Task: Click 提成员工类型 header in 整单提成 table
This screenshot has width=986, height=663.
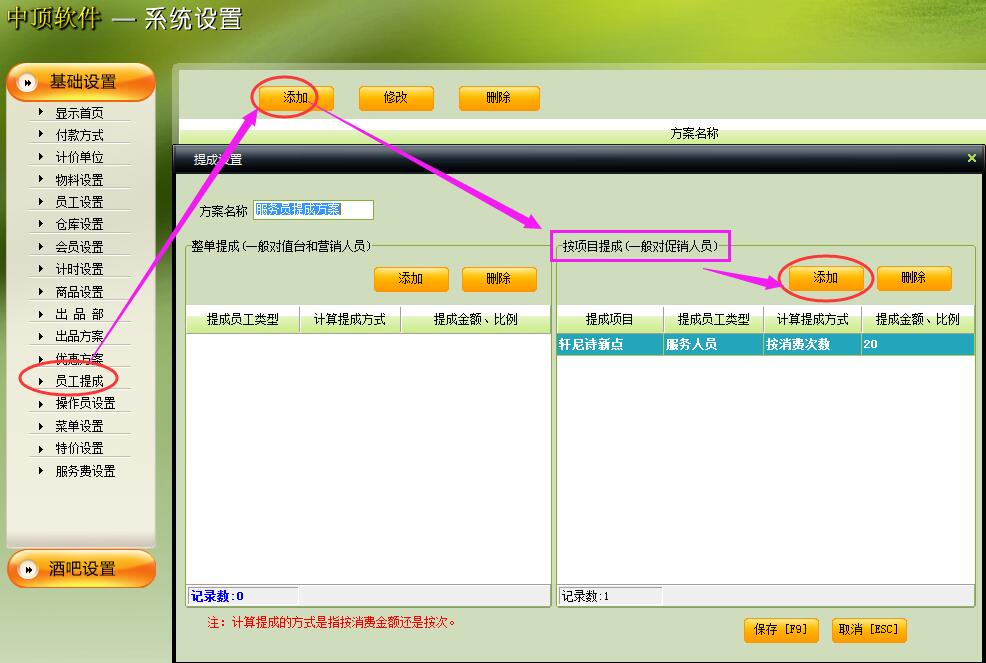Action: click(x=243, y=320)
